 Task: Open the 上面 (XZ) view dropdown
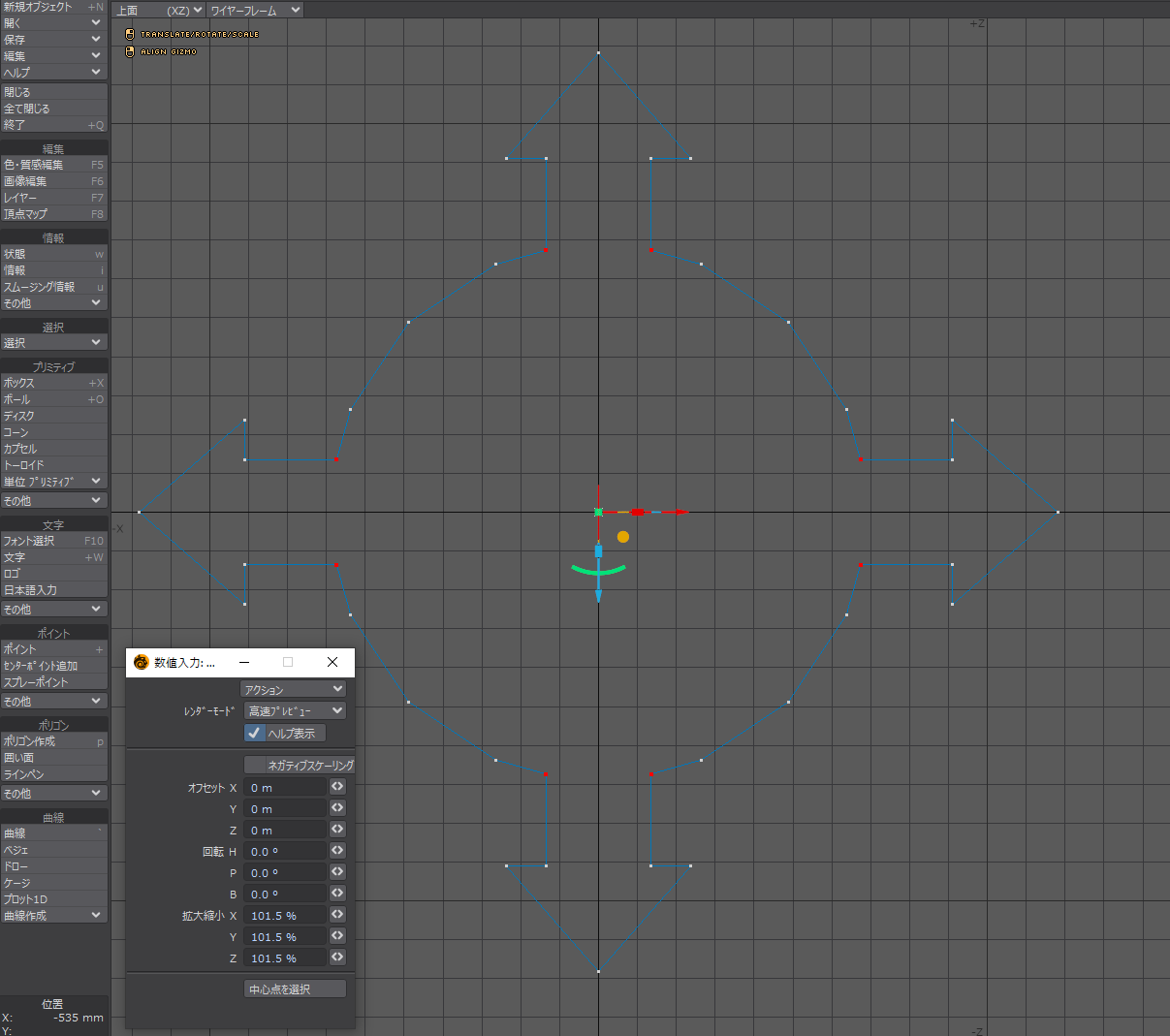[159, 10]
